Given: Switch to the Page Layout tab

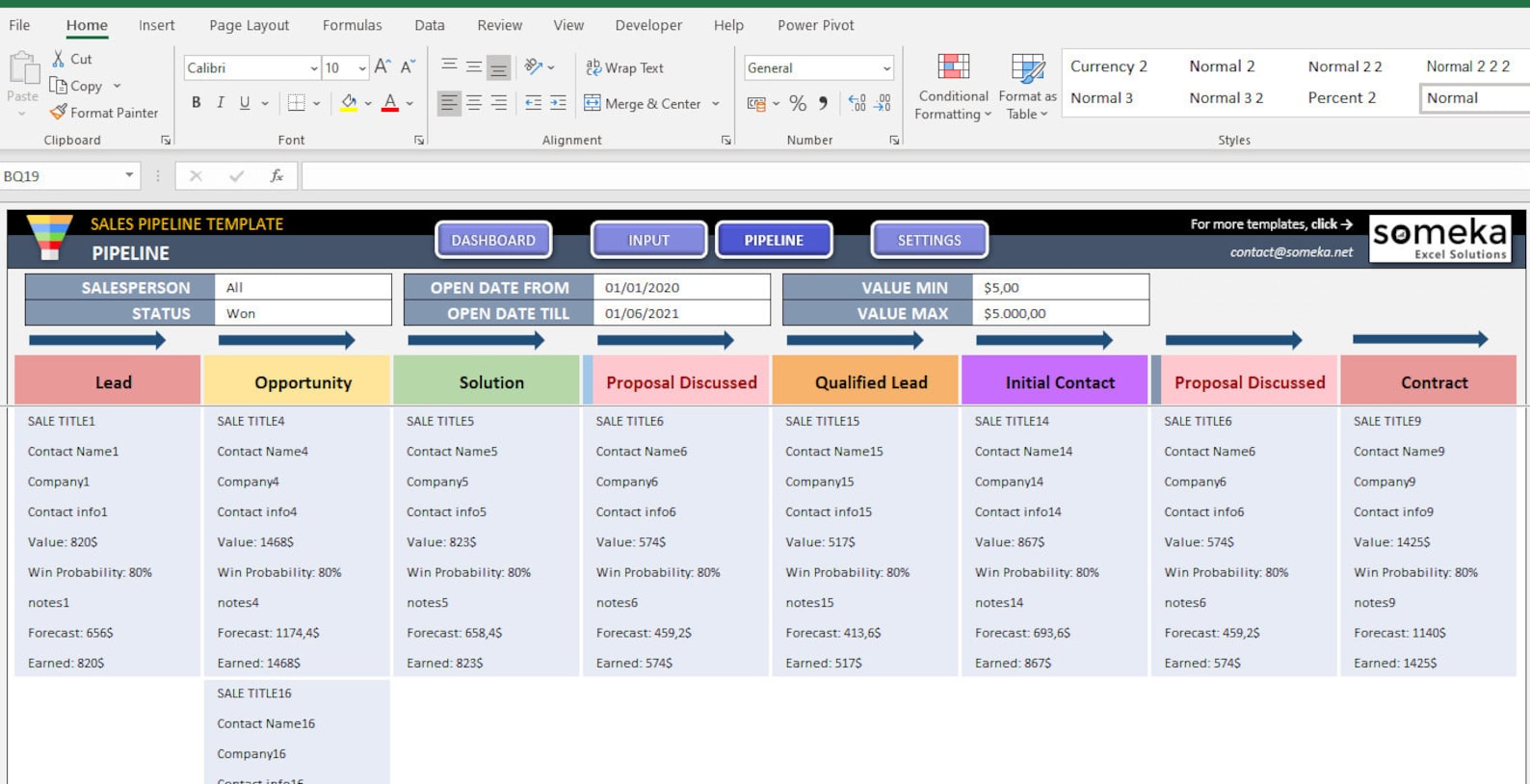Looking at the screenshot, I should pyautogui.click(x=249, y=25).
